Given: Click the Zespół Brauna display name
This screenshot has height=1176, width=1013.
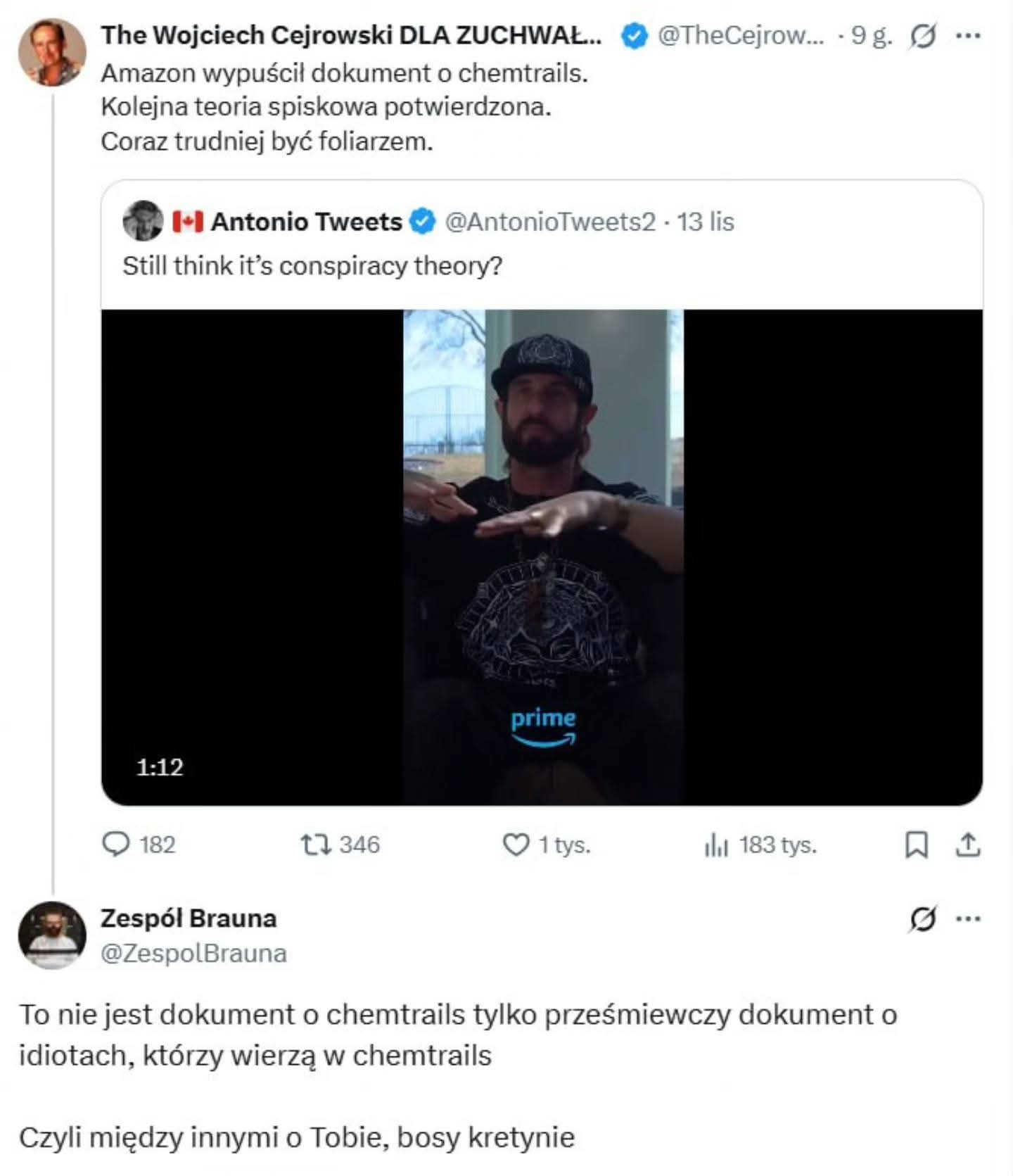Looking at the screenshot, I should click(x=189, y=918).
